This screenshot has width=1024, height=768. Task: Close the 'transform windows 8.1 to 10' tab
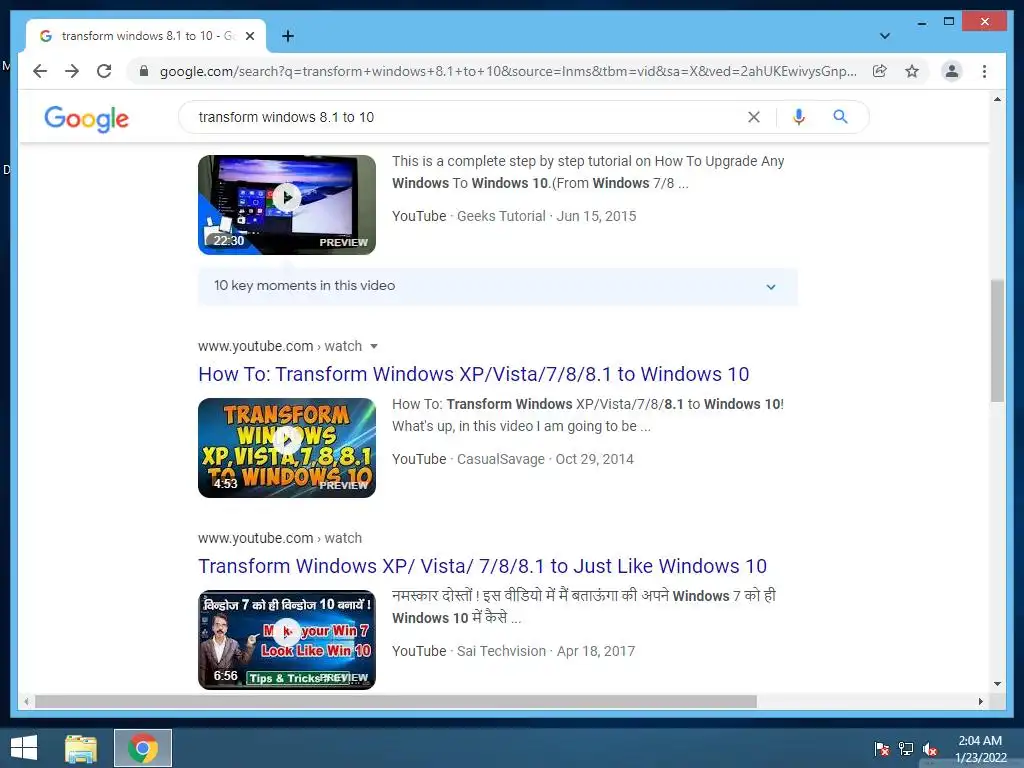249,36
